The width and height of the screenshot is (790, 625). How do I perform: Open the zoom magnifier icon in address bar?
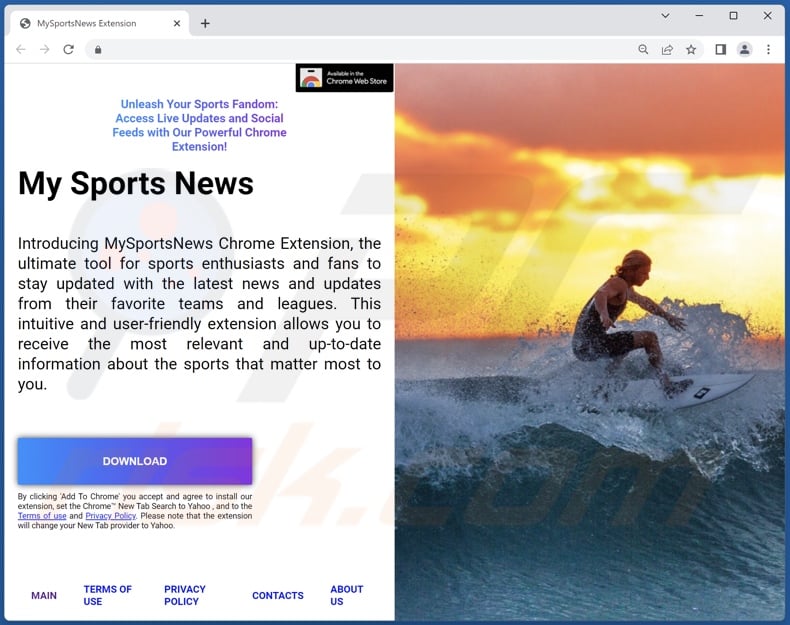[643, 49]
